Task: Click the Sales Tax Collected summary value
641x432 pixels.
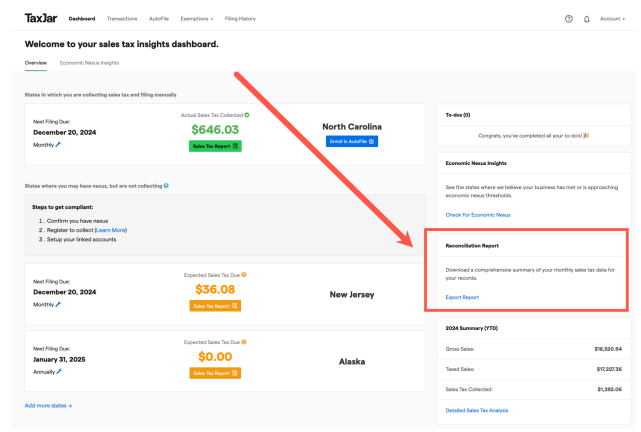Action: [610, 389]
